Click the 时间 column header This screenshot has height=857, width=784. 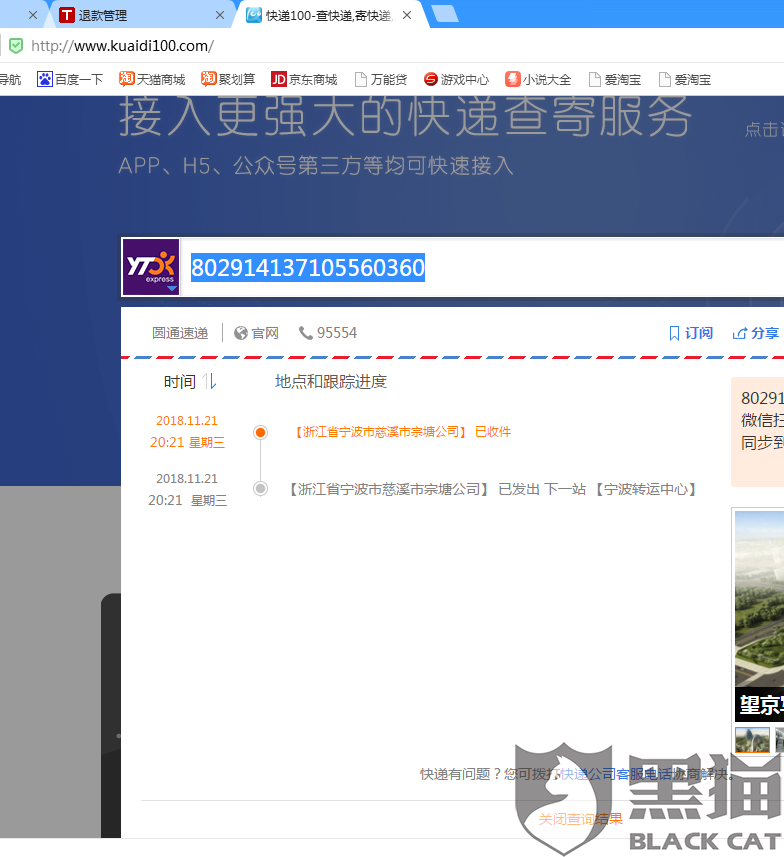pyautogui.click(x=180, y=381)
